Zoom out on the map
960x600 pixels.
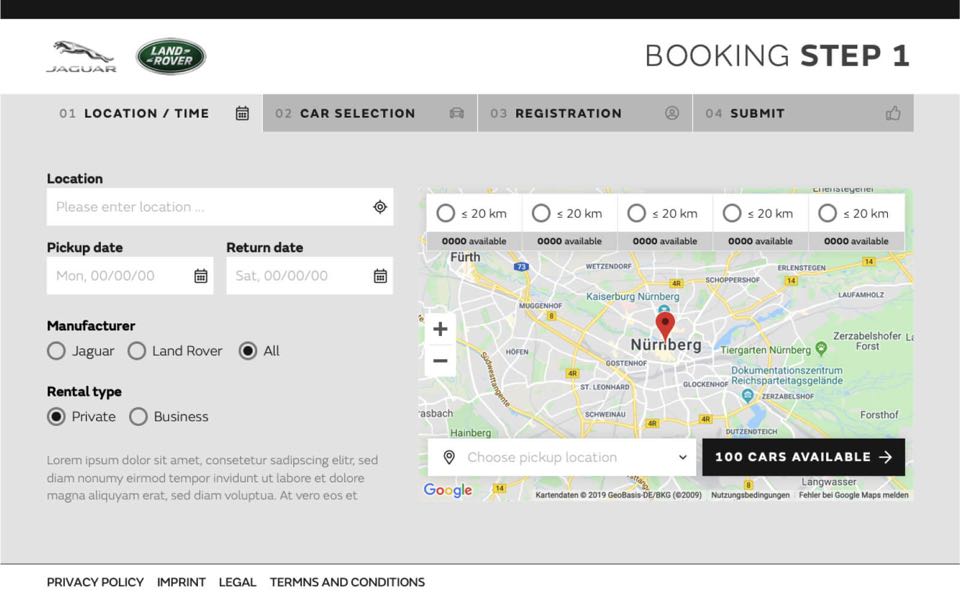(x=440, y=361)
